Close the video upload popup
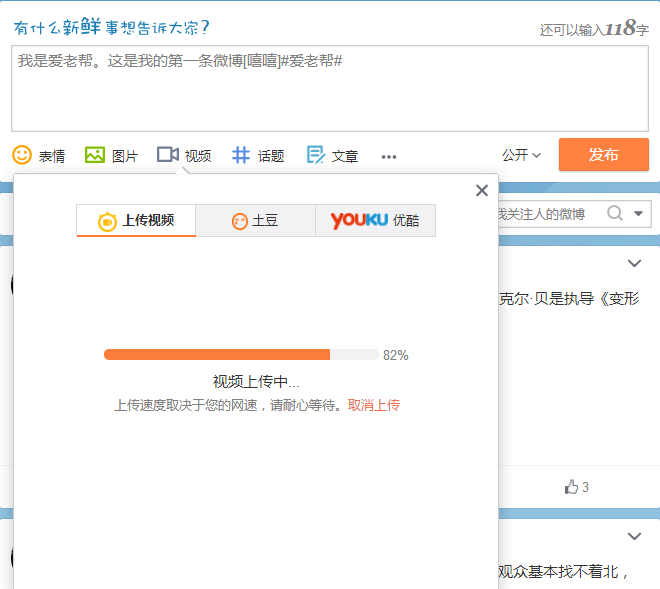The width and height of the screenshot is (660, 589). click(x=482, y=191)
